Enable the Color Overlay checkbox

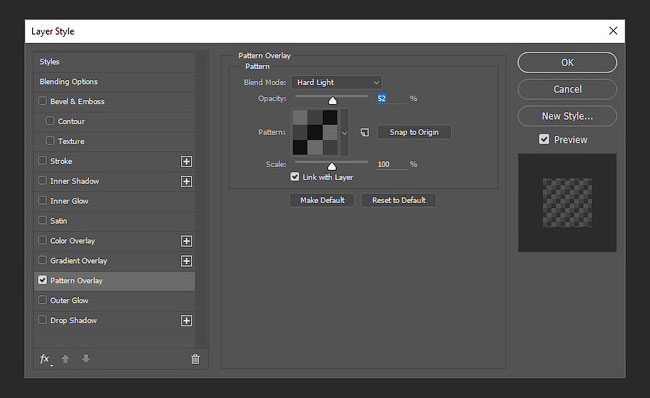coord(42,240)
